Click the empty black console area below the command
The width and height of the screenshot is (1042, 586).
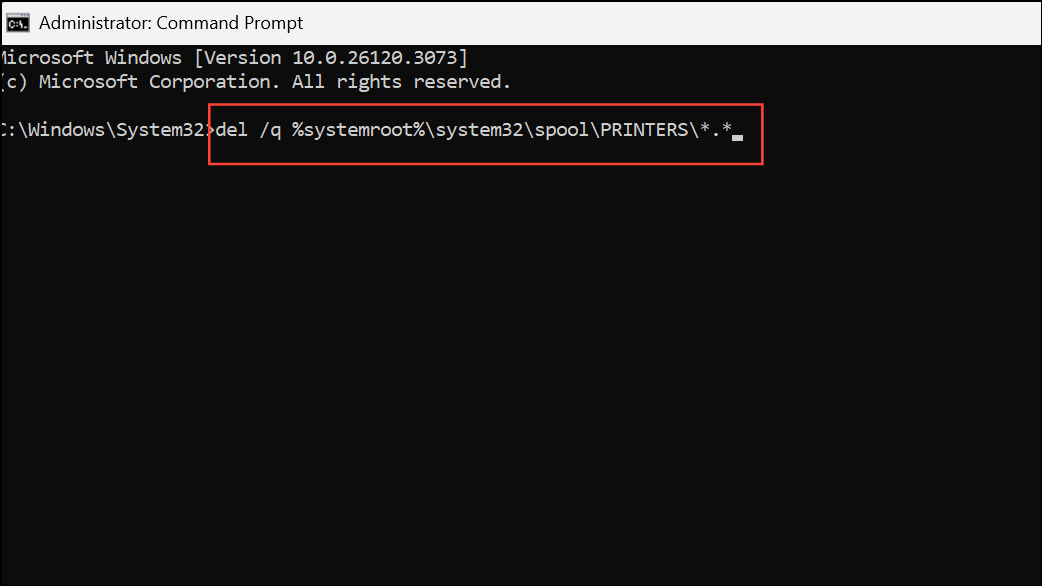(520, 380)
